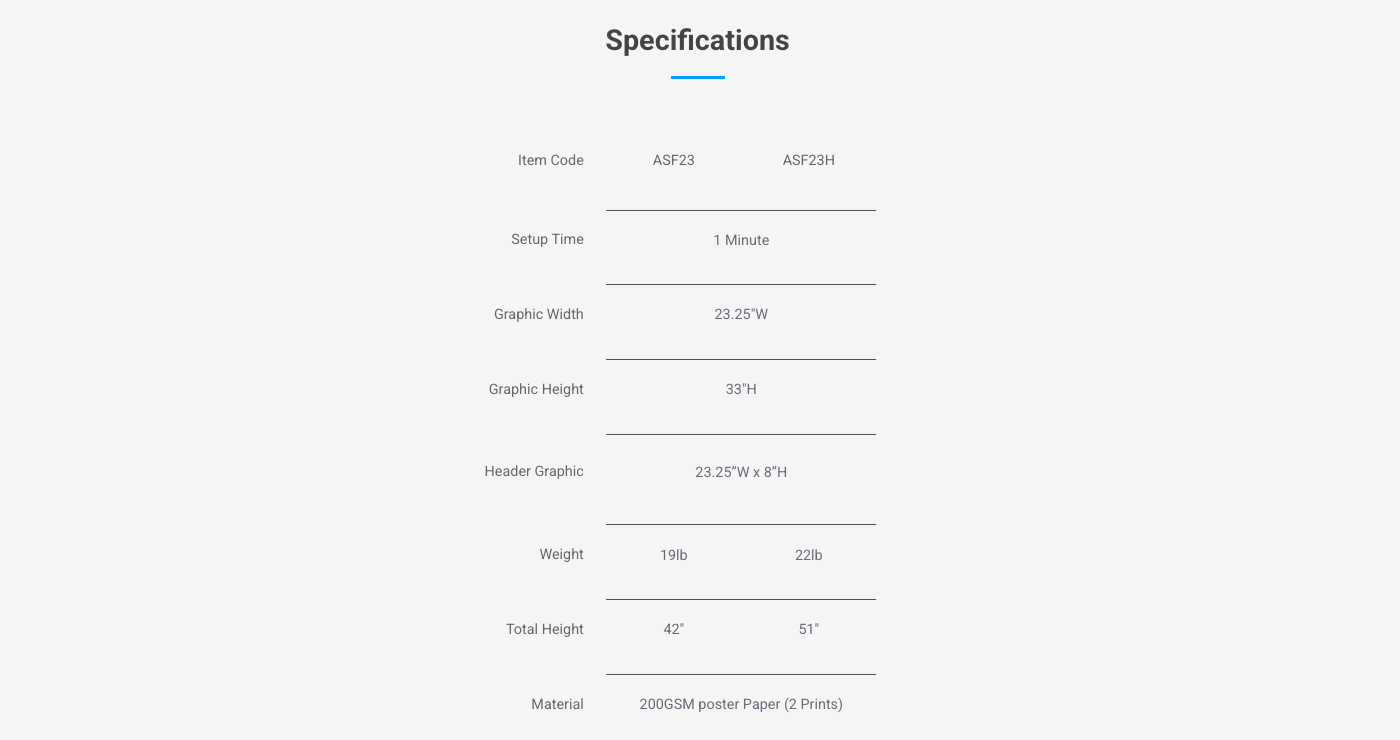
Task: Select the ASF23H item code
Action: pos(808,160)
